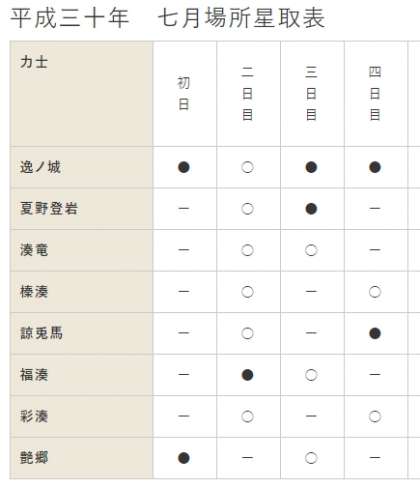Select the 四日目 column header
Screen dimensions: 420x488
tap(375, 93)
